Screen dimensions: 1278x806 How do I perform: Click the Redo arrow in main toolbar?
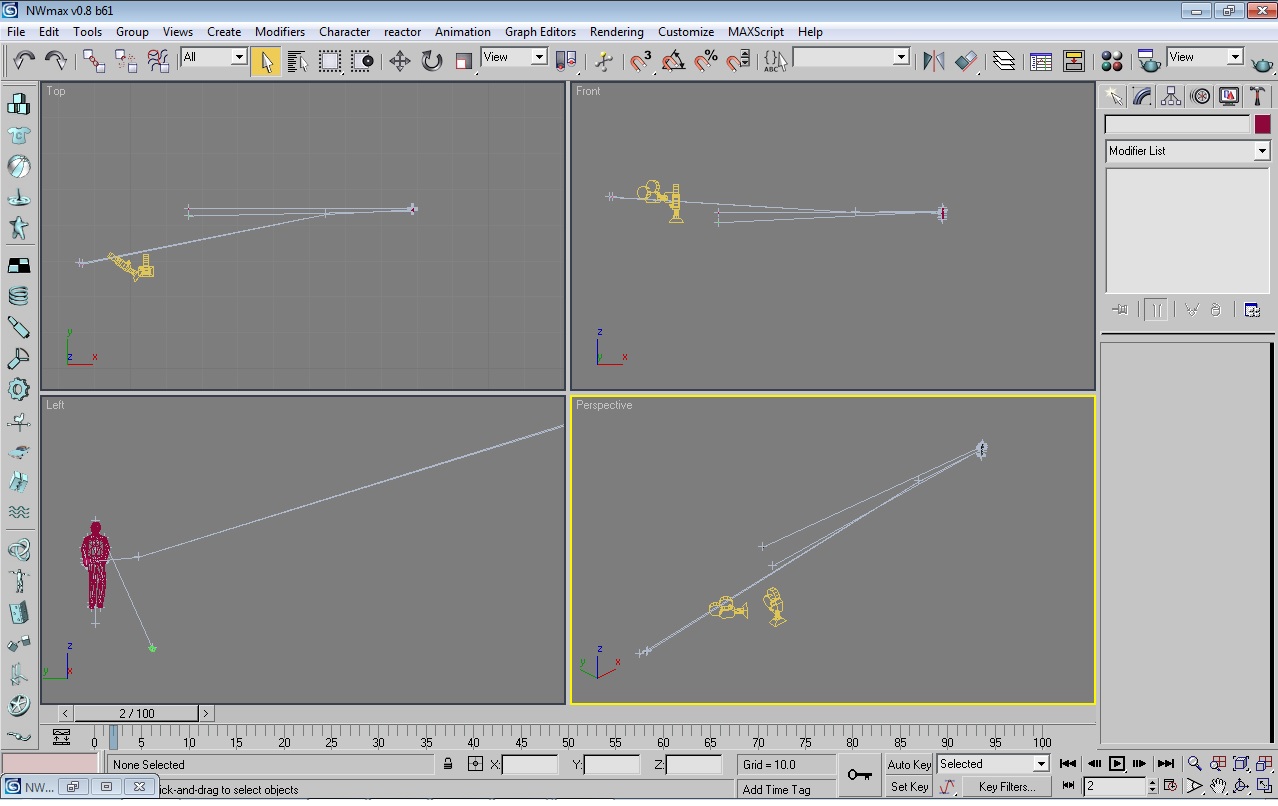coord(56,61)
